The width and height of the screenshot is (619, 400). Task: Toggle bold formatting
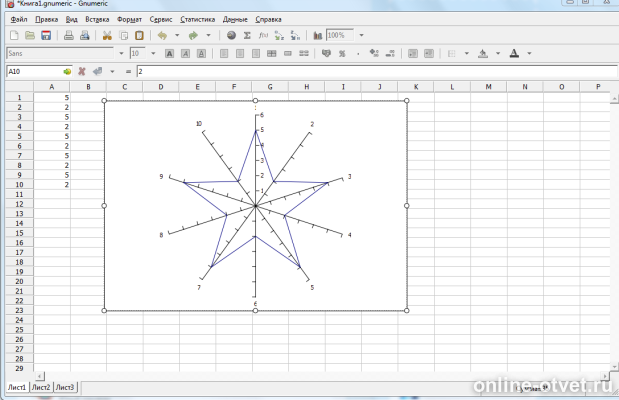tap(169, 53)
